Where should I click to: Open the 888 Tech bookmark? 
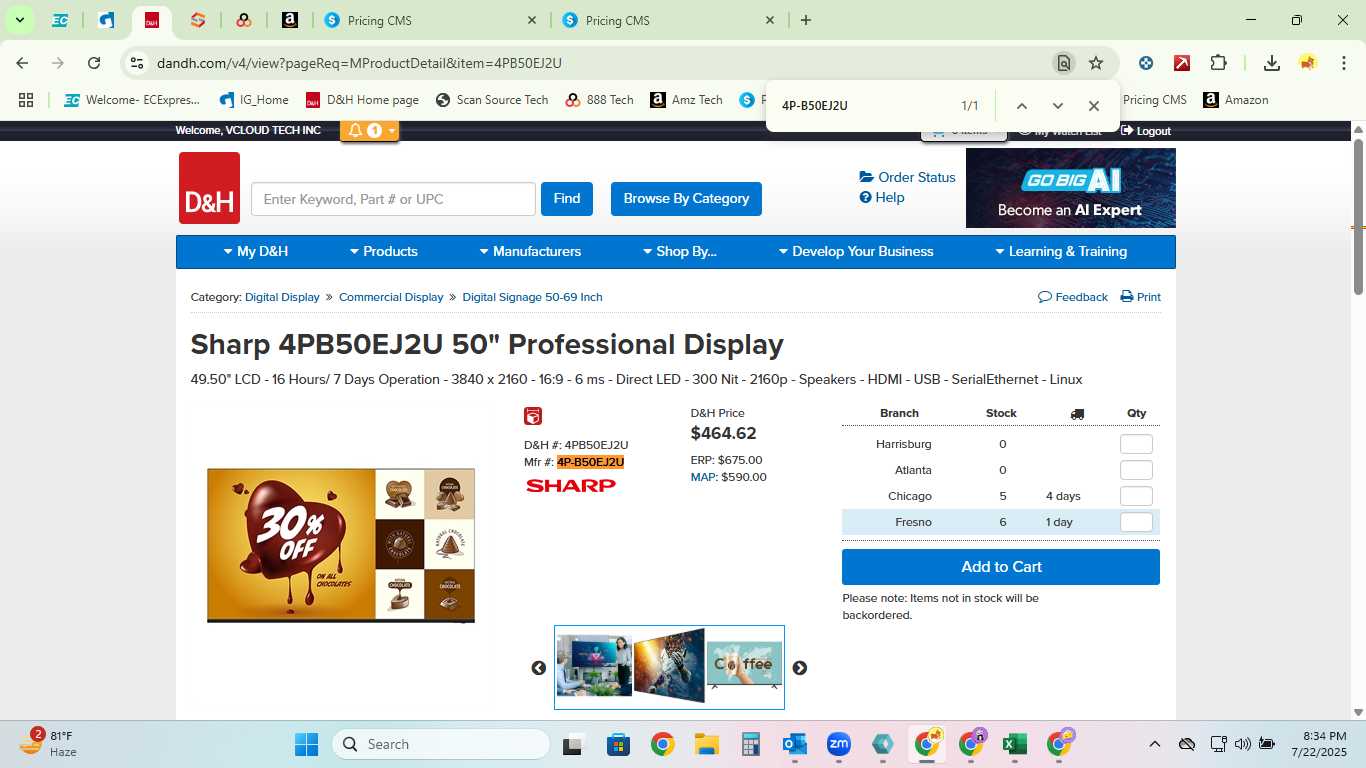(x=599, y=100)
